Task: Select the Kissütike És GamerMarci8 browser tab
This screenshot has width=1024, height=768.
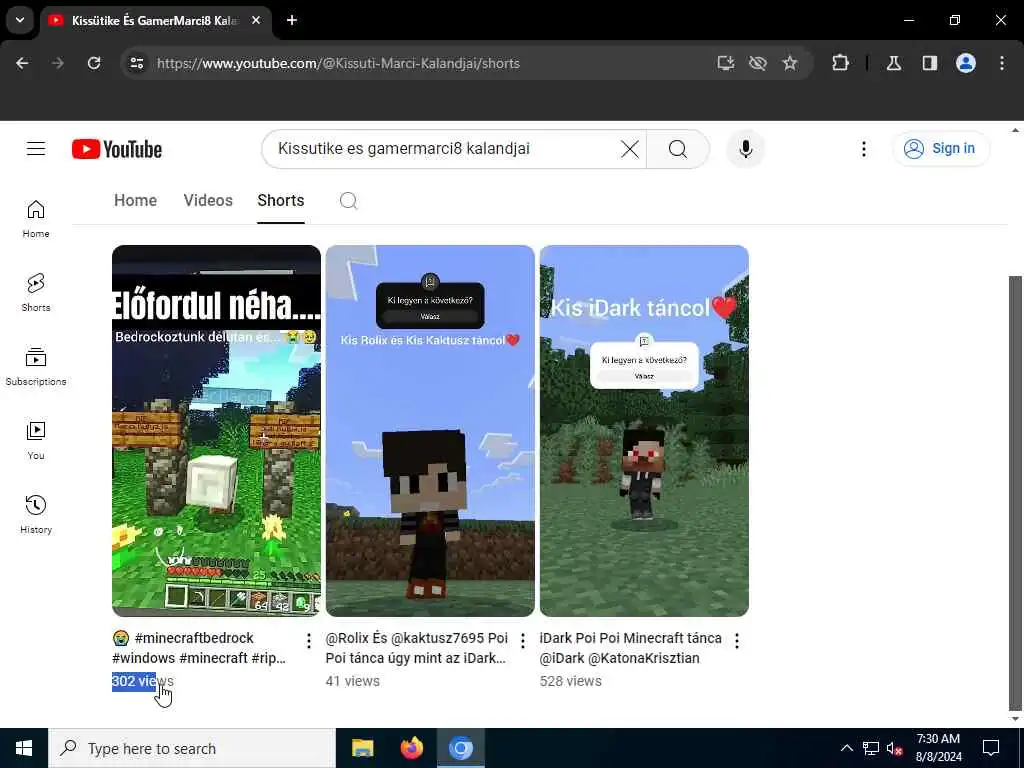Action: 157,20
